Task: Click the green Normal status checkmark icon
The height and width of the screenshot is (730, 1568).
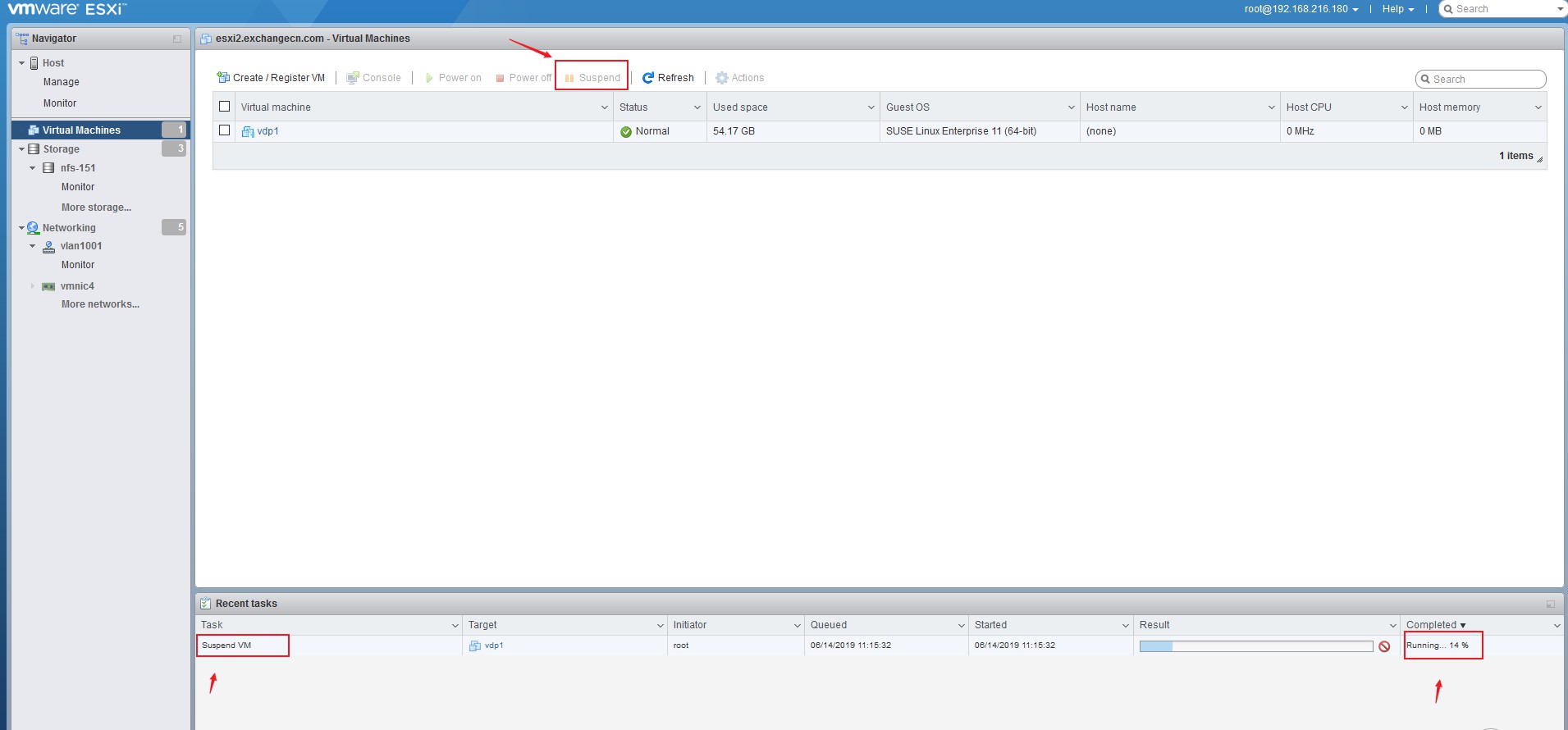Action: [626, 131]
